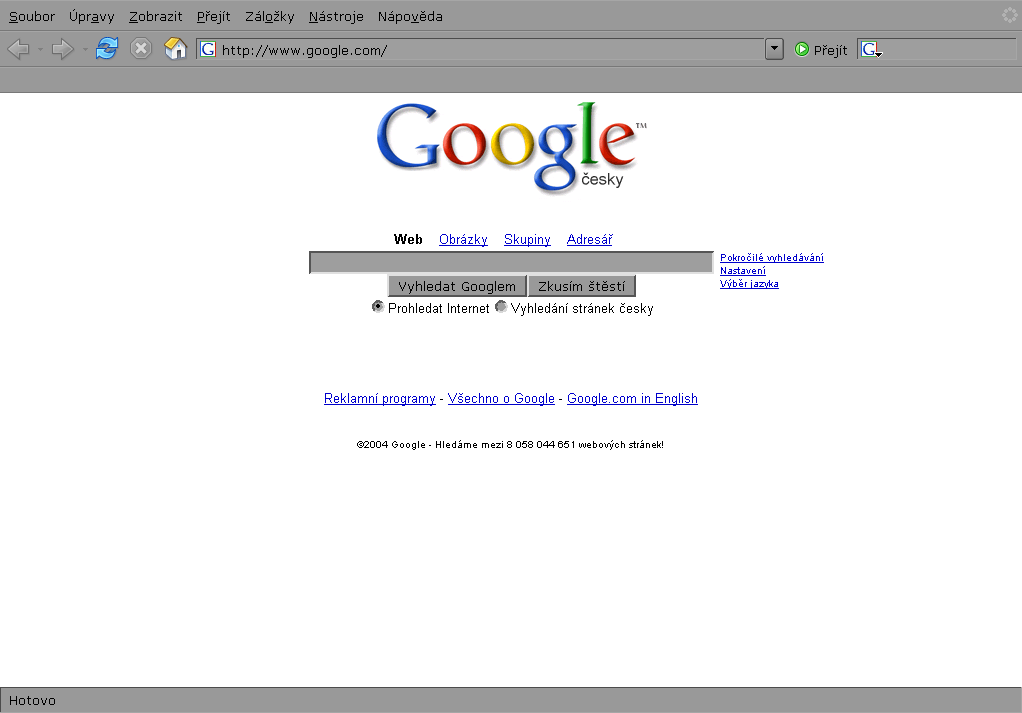This screenshot has width=1022, height=713.
Task: Go forward with the Forward arrow icon
Action: tap(63, 49)
